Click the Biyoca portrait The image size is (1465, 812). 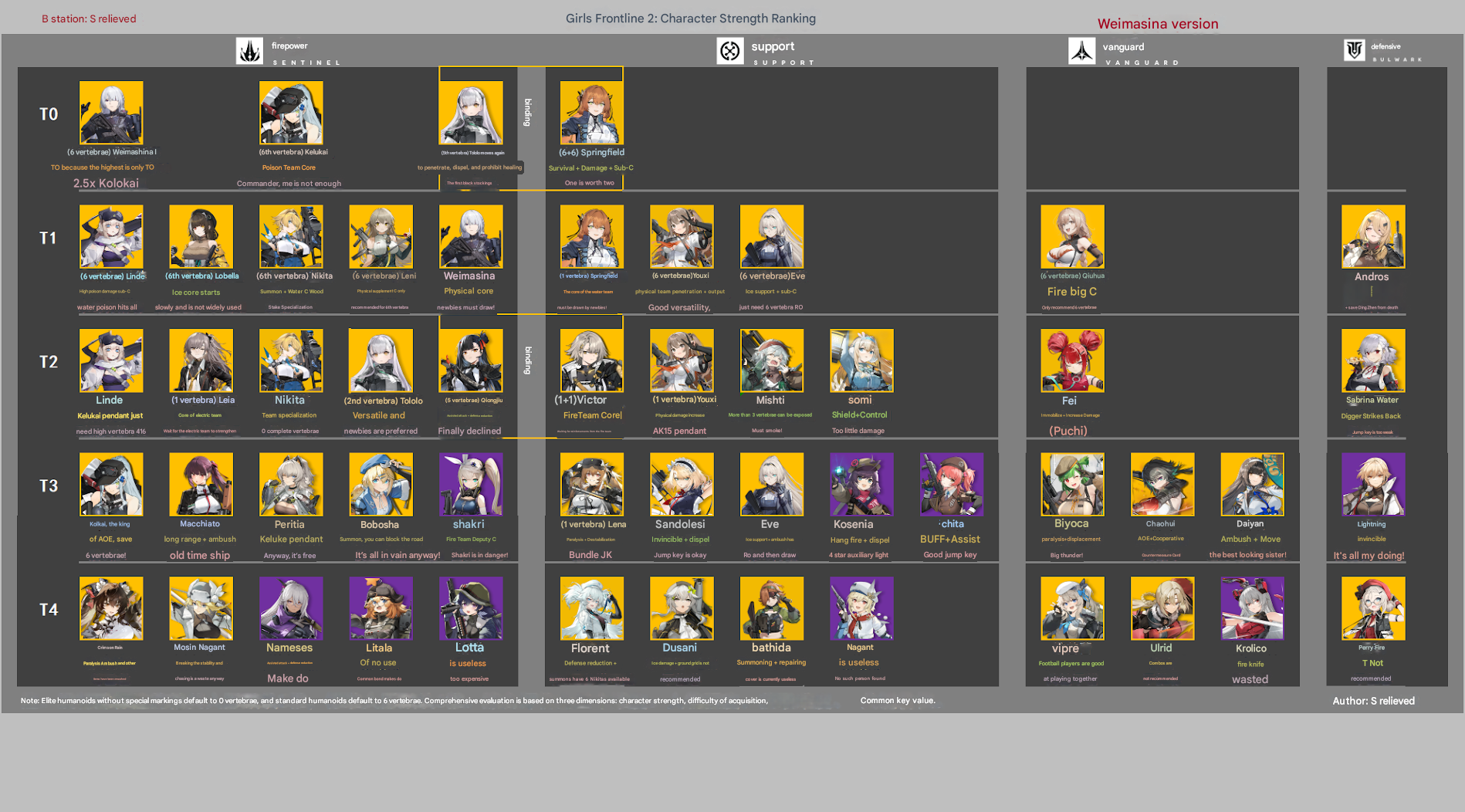click(x=1072, y=484)
